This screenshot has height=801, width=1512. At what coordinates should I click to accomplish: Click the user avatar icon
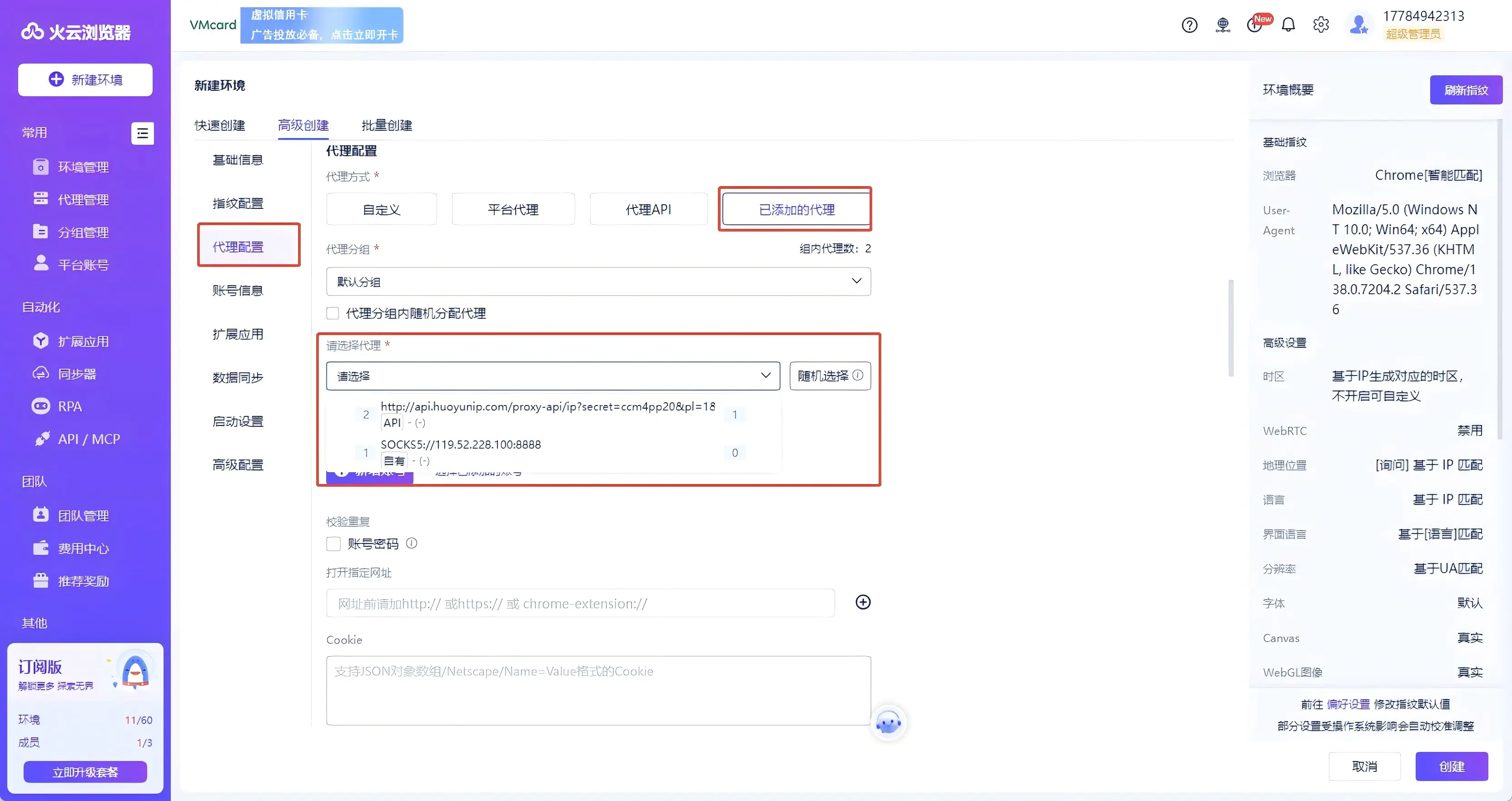point(1359,25)
